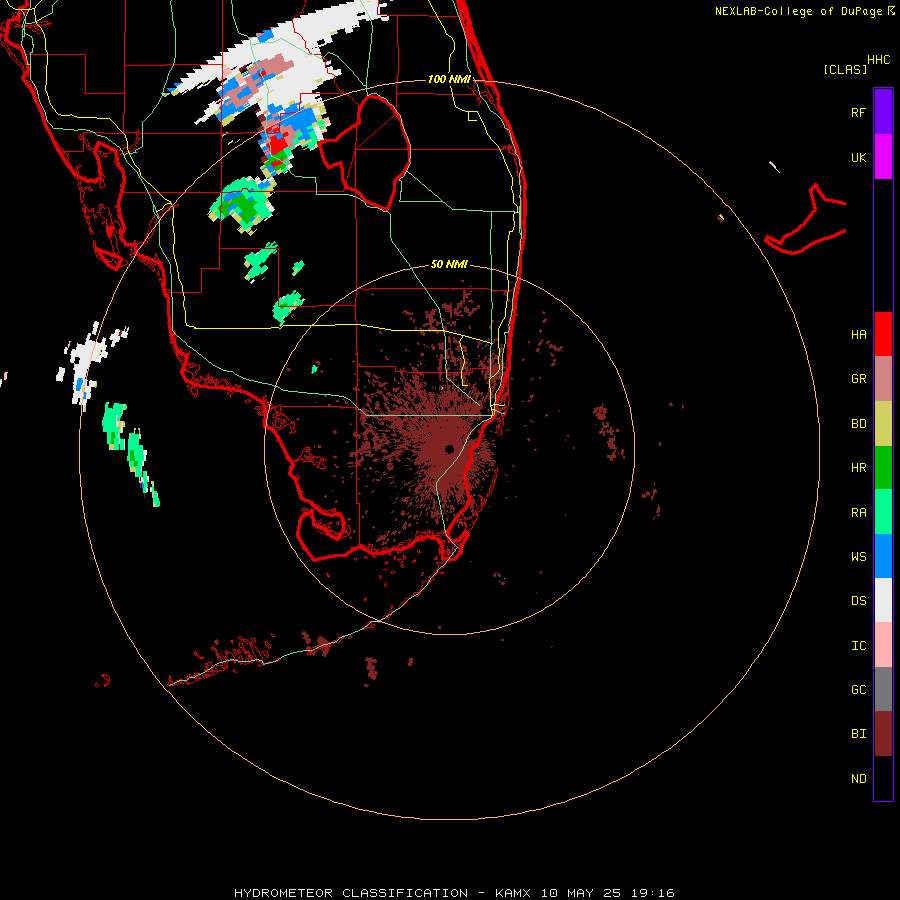Viewport: 900px width, 900px height.
Task: Click the IC legend label
Action: (858, 645)
